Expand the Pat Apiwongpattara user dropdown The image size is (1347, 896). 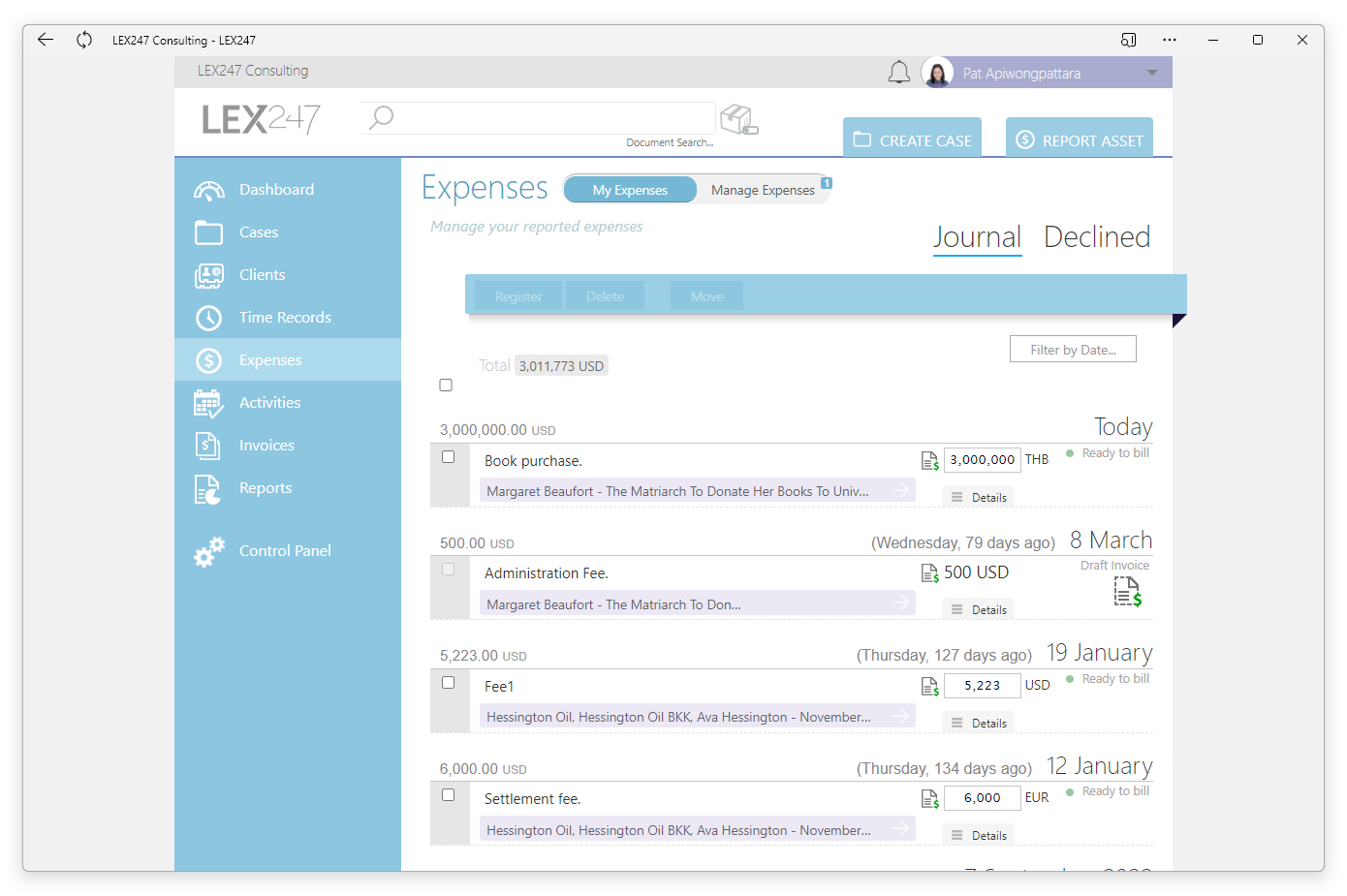click(x=1152, y=73)
